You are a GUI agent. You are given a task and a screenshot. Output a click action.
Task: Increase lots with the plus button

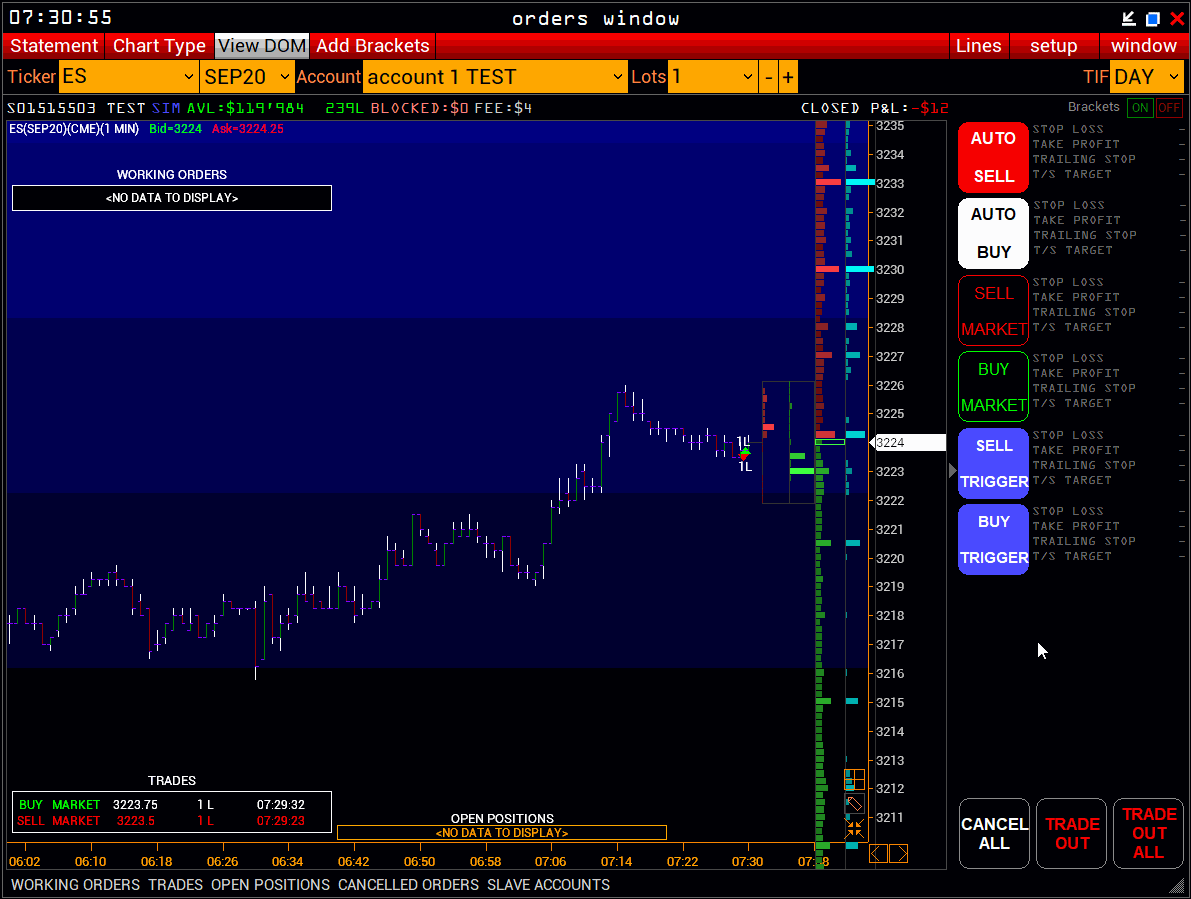tap(788, 77)
